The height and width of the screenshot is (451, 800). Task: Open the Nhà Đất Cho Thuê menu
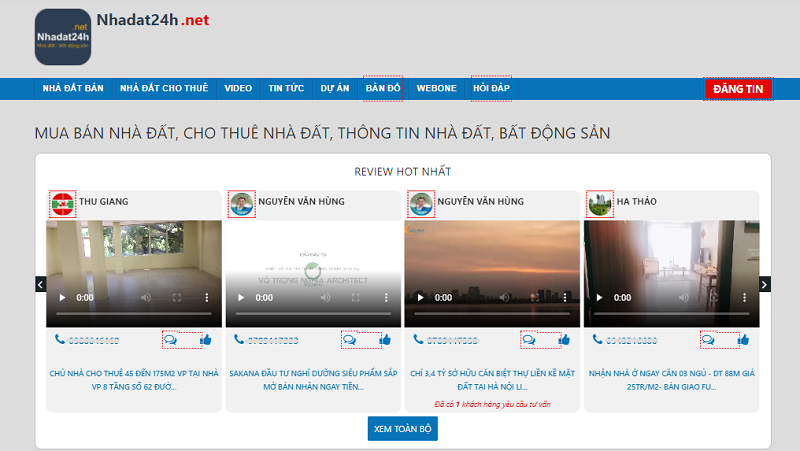164,88
